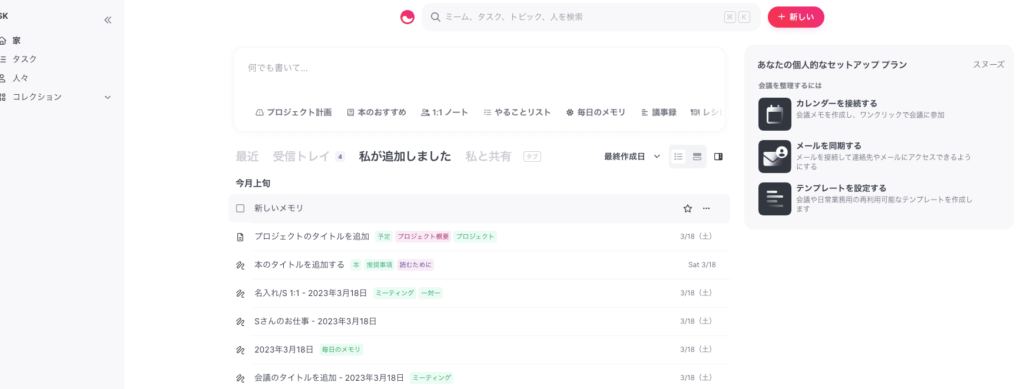Open the 最終作成日 sort dropdown
Viewport: 1024px width, 389px height.
coord(632,157)
